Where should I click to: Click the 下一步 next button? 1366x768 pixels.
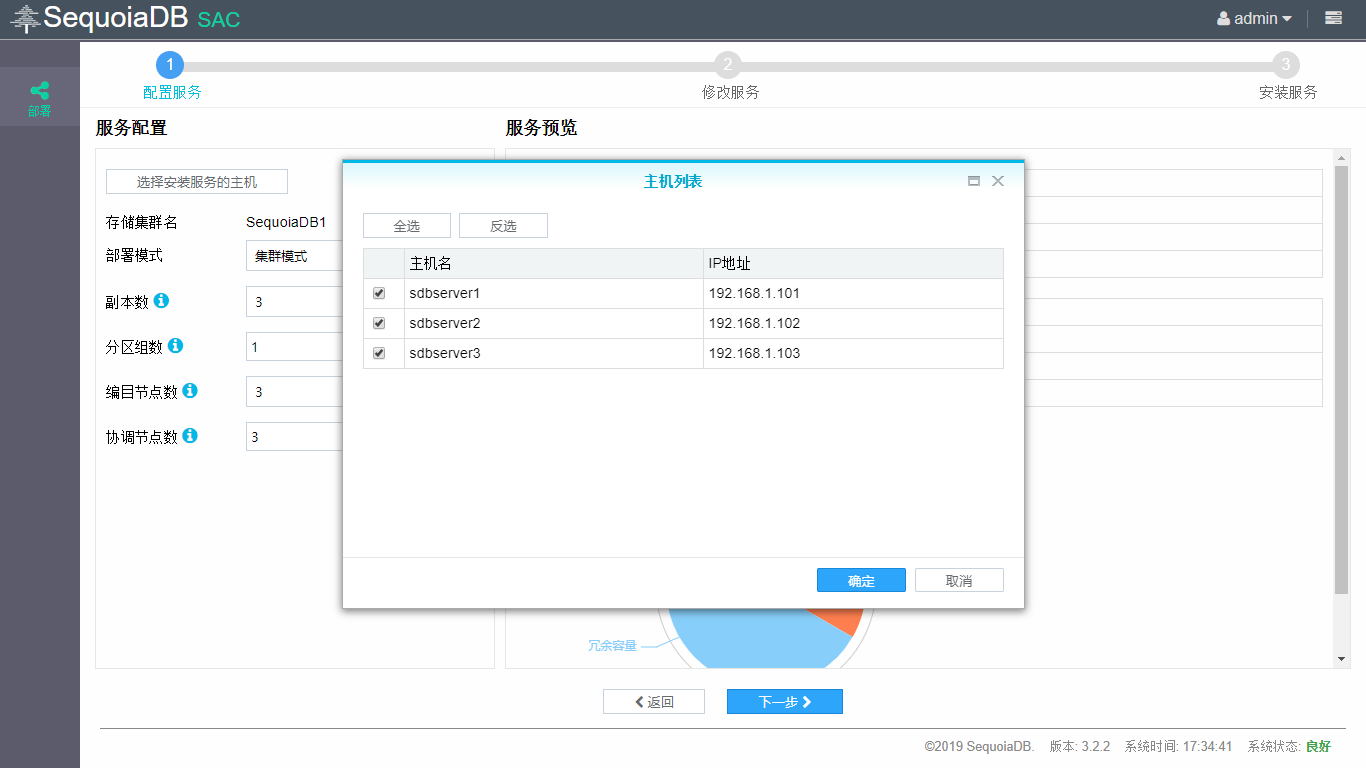[785, 701]
